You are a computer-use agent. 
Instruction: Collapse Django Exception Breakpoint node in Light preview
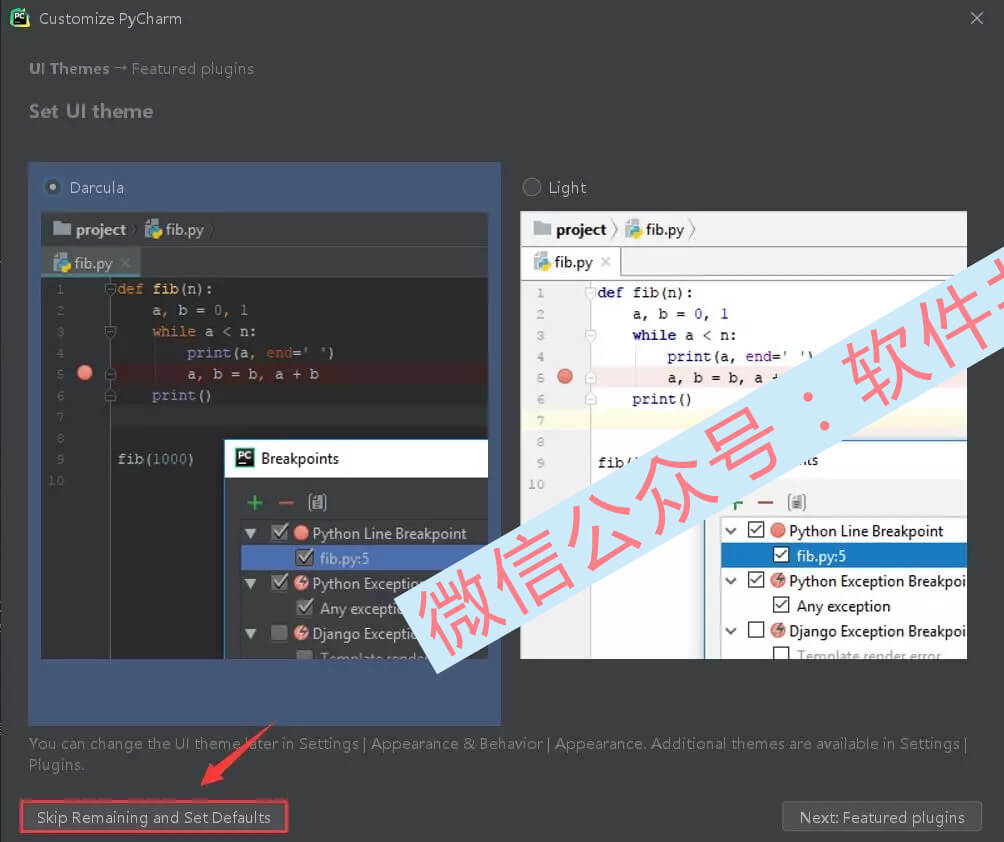[x=731, y=631]
